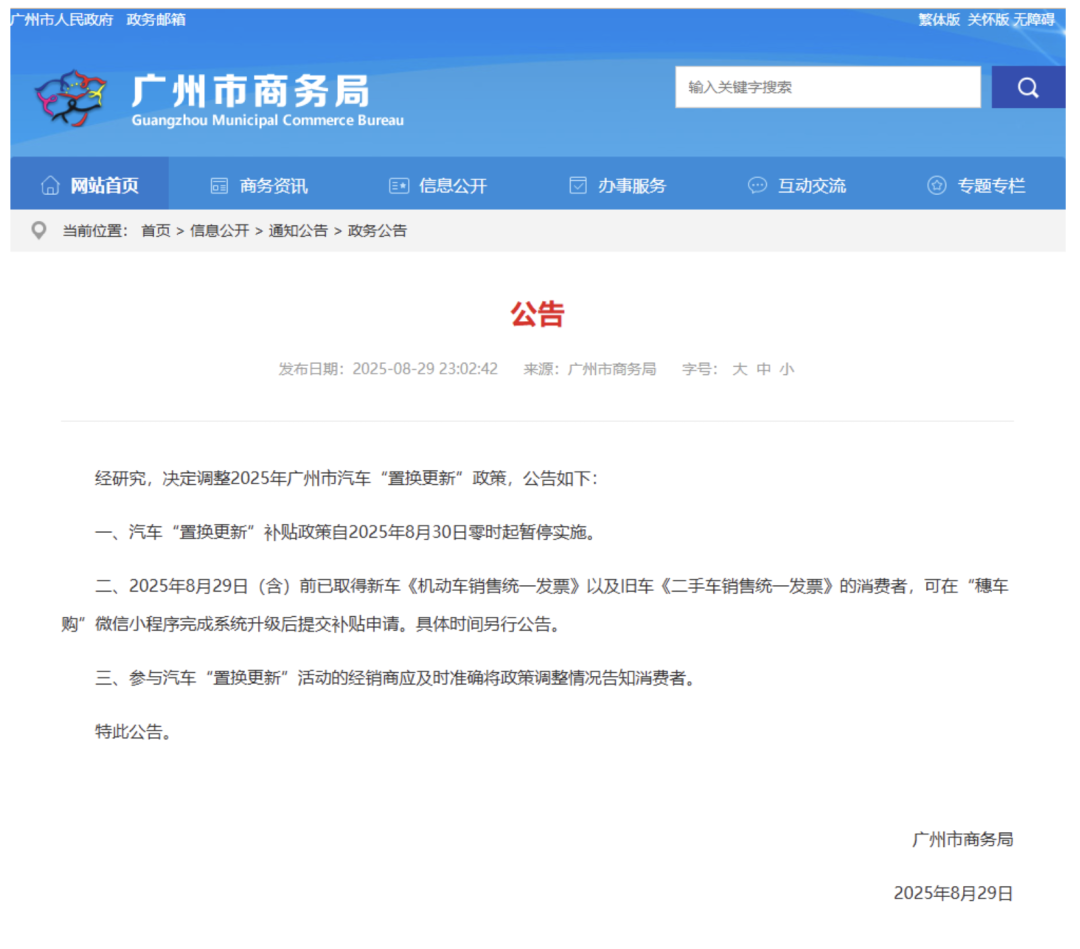Open the 办事服务 menu item

click(632, 186)
